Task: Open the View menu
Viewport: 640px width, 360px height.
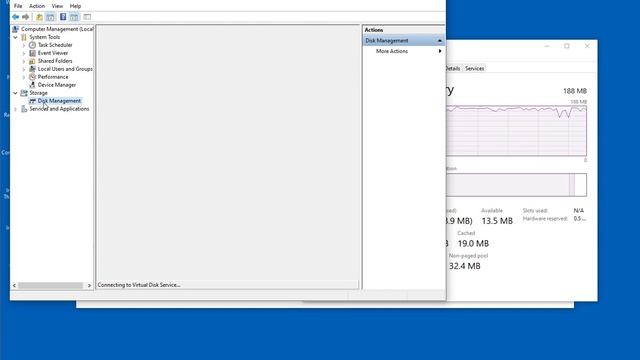Action: 57,6
